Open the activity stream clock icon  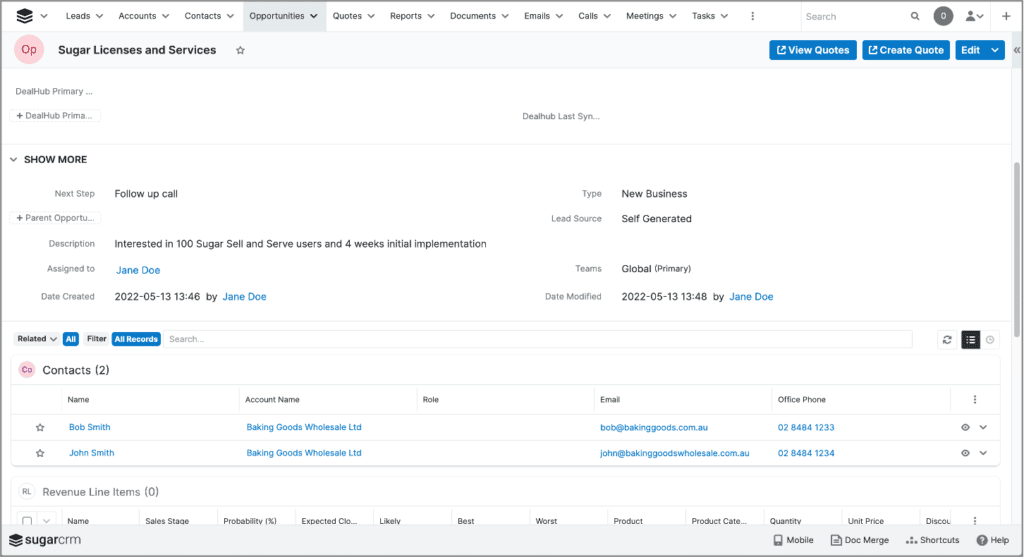(990, 340)
